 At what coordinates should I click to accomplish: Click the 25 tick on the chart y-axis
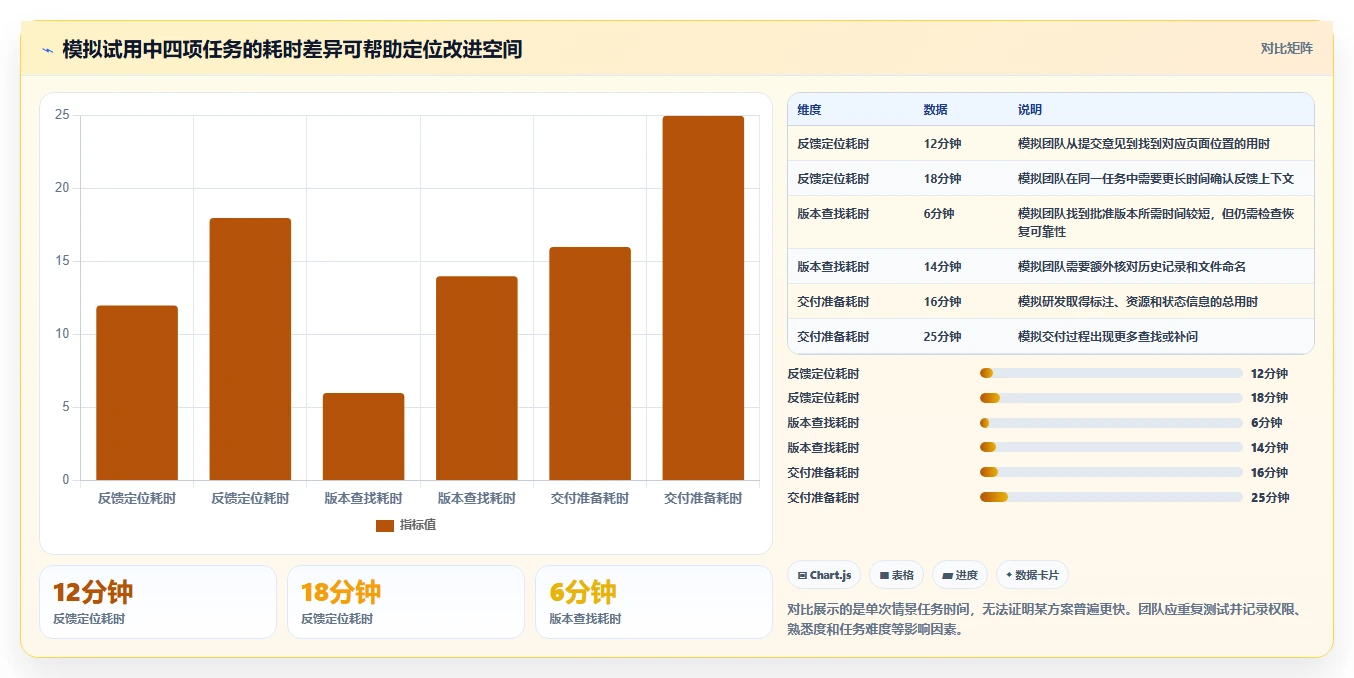(x=62, y=115)
